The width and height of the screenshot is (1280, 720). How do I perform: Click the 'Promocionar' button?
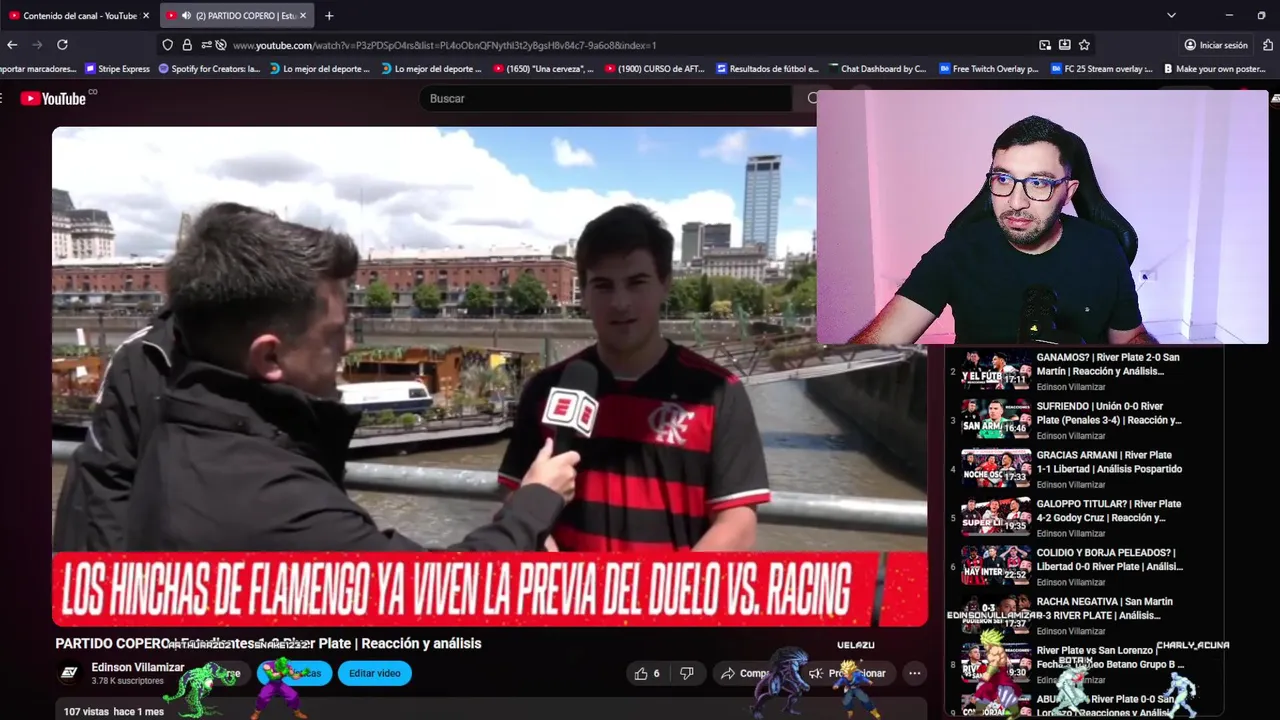(848, 673)
